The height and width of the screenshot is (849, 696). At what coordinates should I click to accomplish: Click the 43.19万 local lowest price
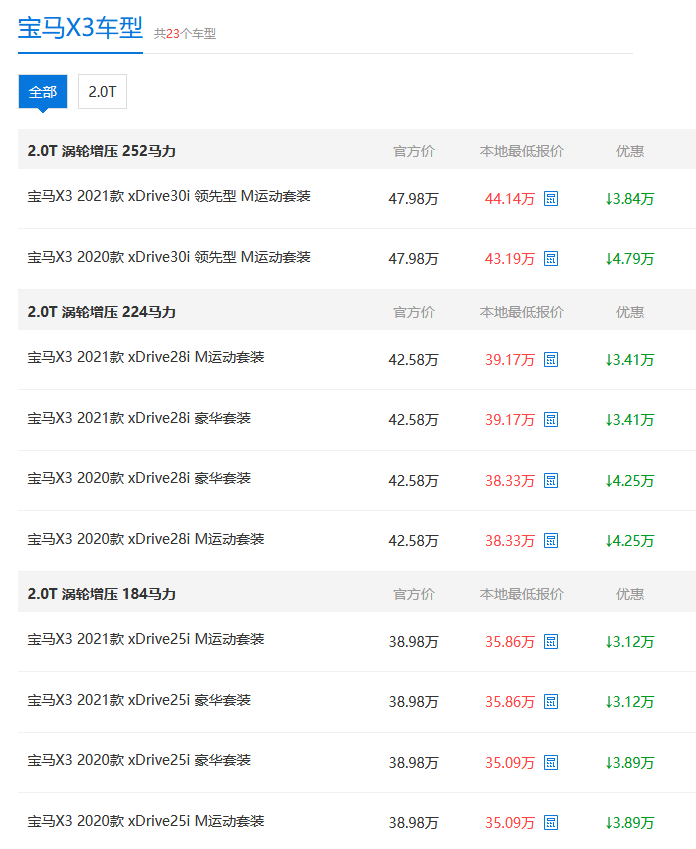click(x=510, y=259)
